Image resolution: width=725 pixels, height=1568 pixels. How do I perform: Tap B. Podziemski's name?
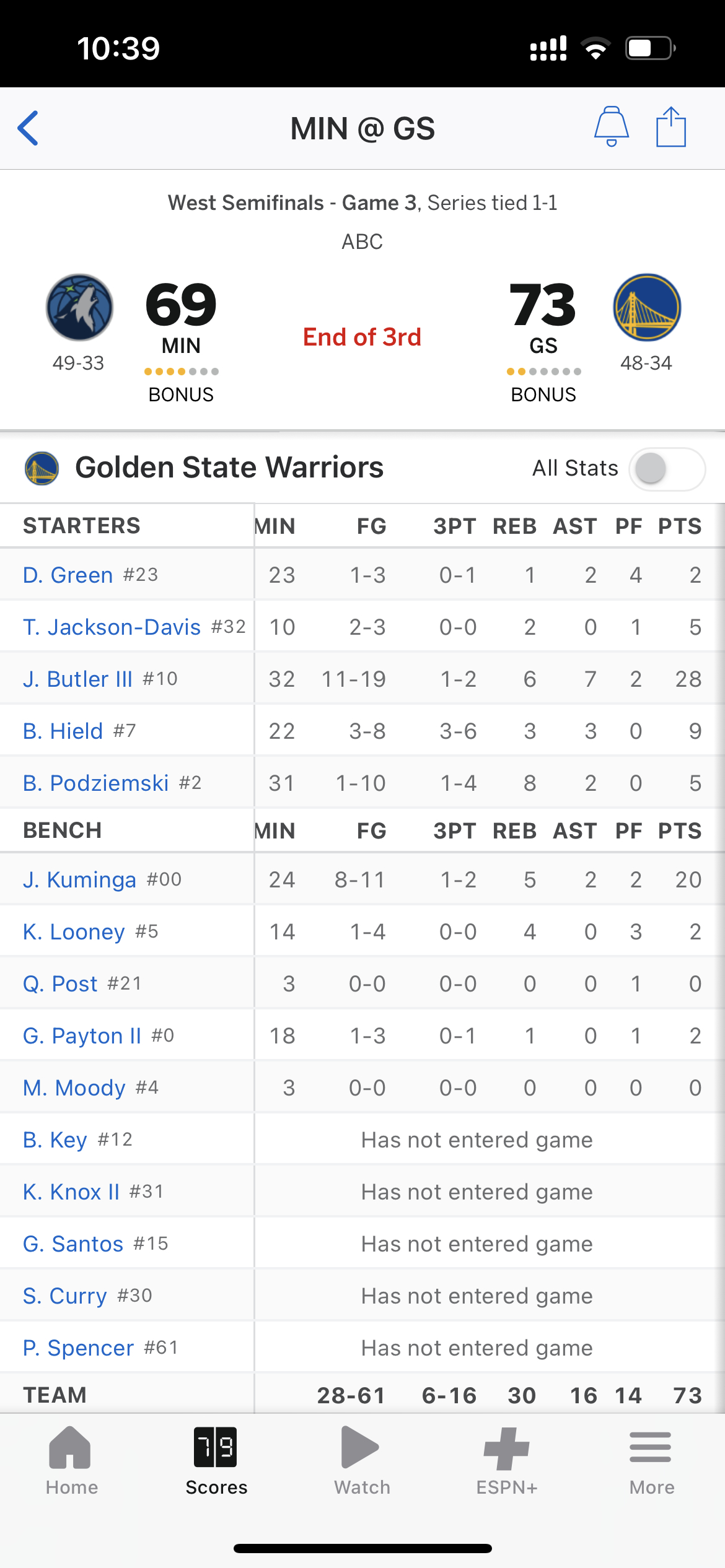click(x=95, y=783)
